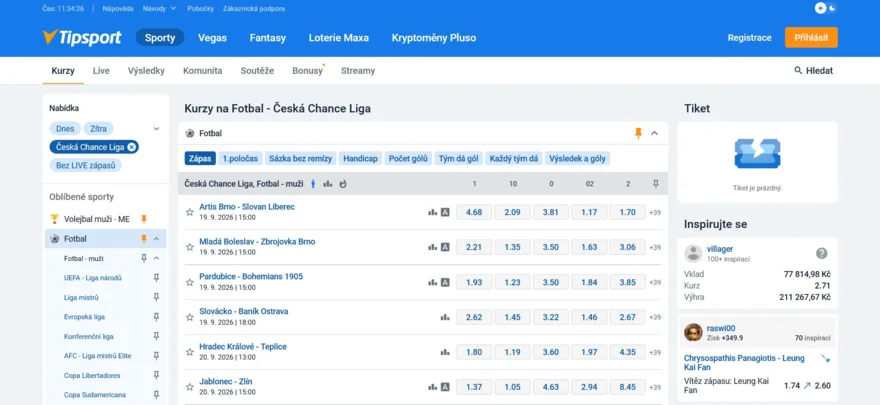Star the Pardubice - Bohemians 1905 match
Screen dimensions: 880x405
coord(190,282)
